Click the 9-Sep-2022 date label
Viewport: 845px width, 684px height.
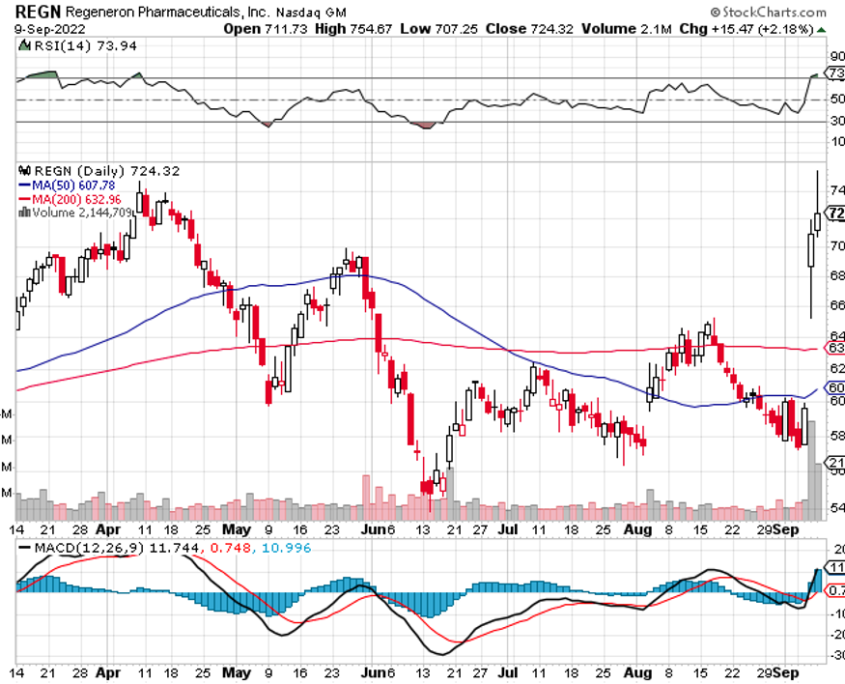pos(43,27)
